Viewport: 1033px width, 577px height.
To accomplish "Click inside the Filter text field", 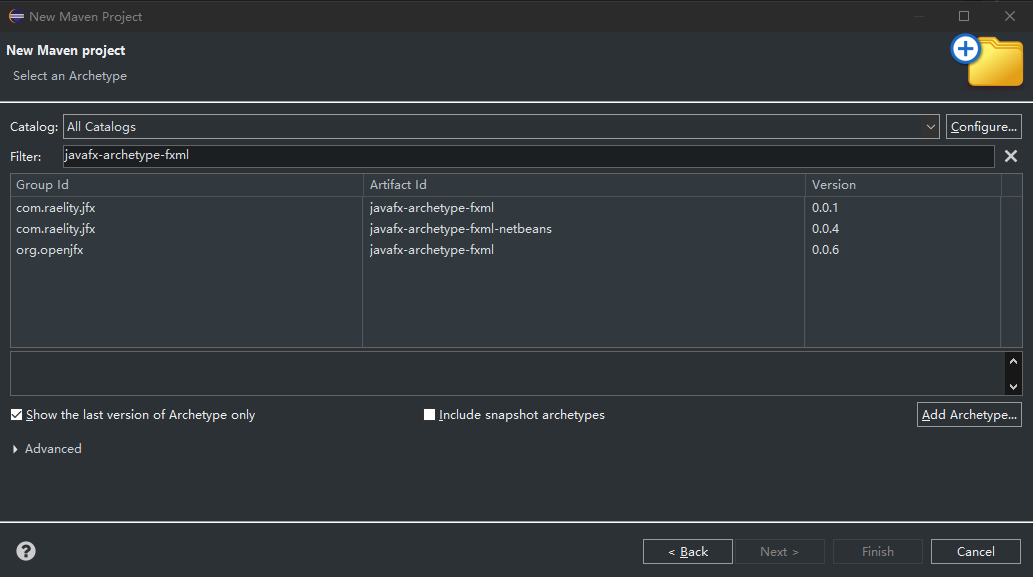I will click(400, 156).
